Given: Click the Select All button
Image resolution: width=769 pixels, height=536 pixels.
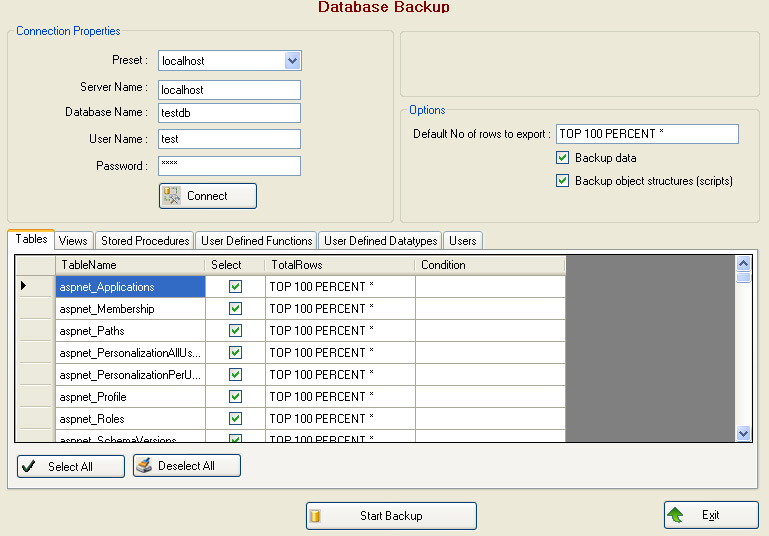Looking at the screenshot, I should 71,466.
